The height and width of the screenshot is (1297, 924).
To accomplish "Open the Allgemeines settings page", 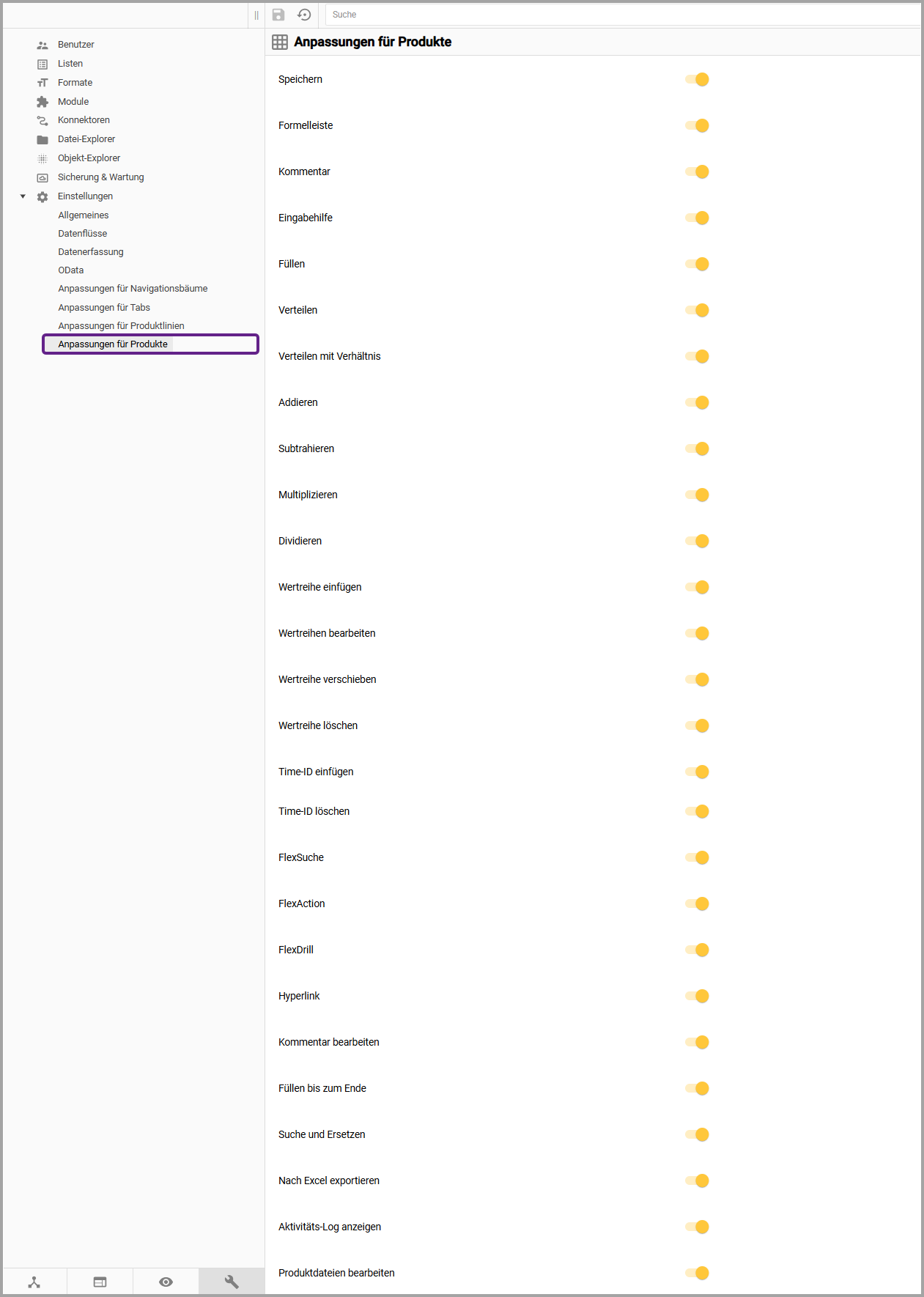I will [x=84, y=215].
